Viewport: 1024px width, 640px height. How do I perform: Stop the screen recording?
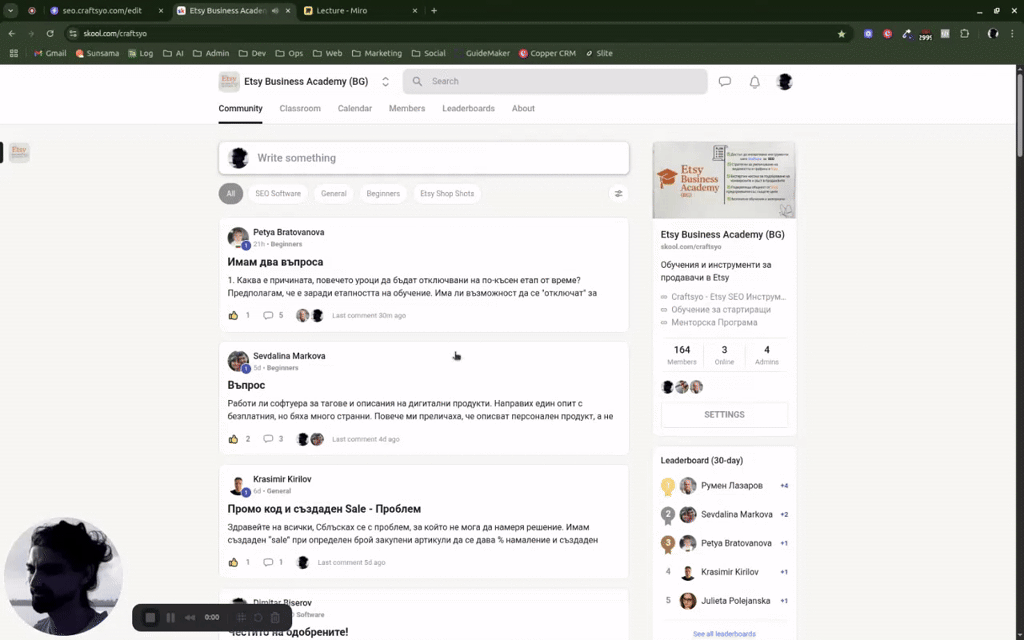[150, 617]
